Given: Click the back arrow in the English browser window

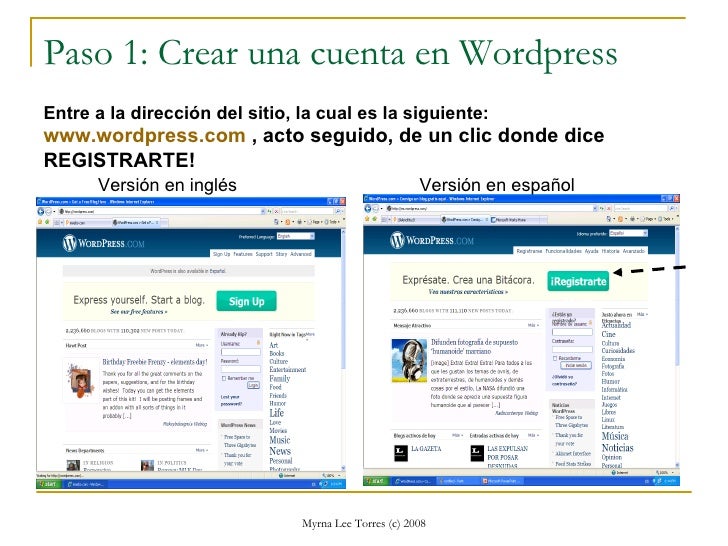Looking at the screenshot, I should coord(40,212).
